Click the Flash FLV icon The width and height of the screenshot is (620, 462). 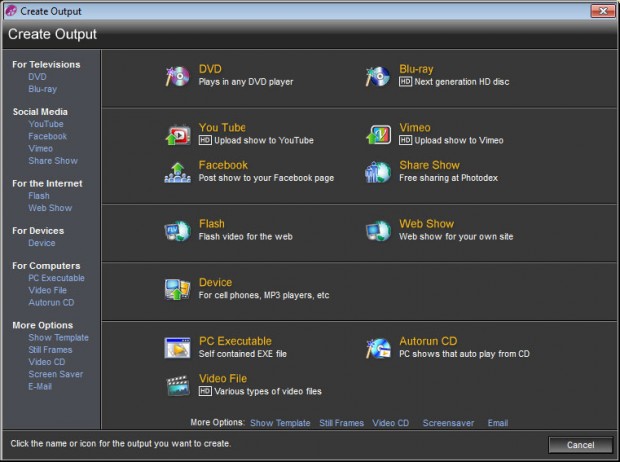tap(177, 231)
